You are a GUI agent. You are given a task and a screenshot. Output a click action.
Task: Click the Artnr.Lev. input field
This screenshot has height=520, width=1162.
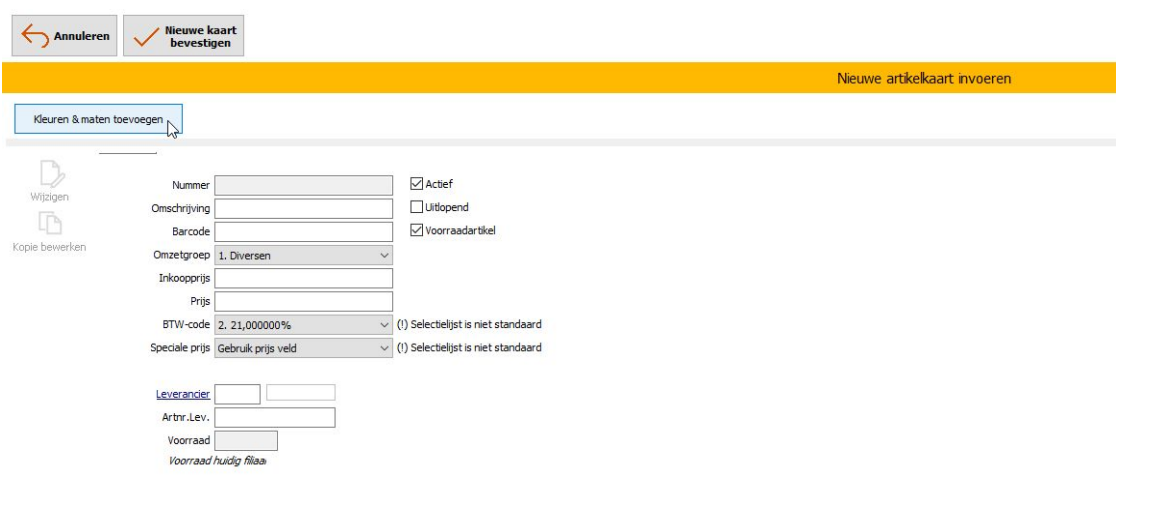(x=275, y=417)
